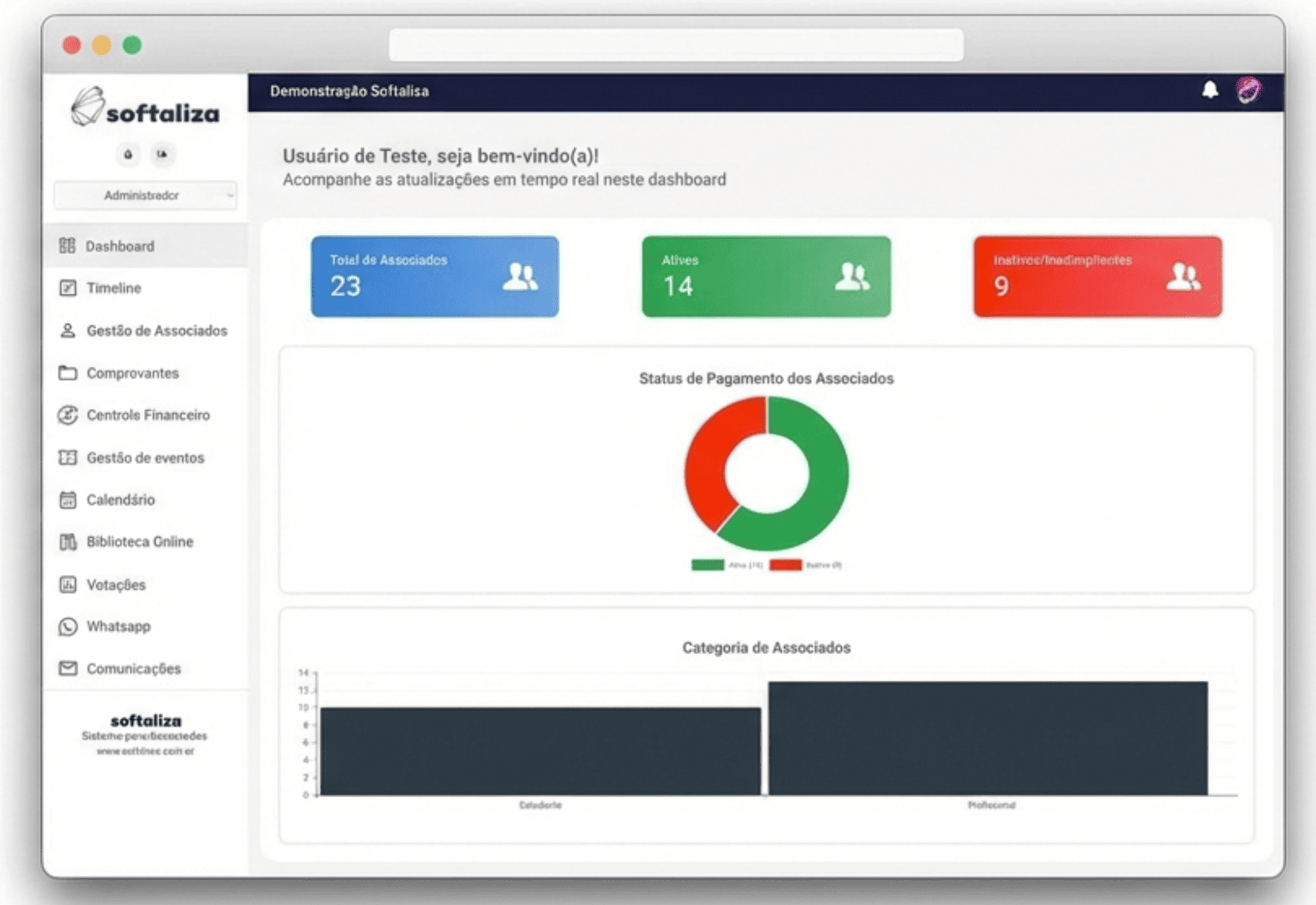Click the Softaliza logo in sidebar

coord(145,108)
